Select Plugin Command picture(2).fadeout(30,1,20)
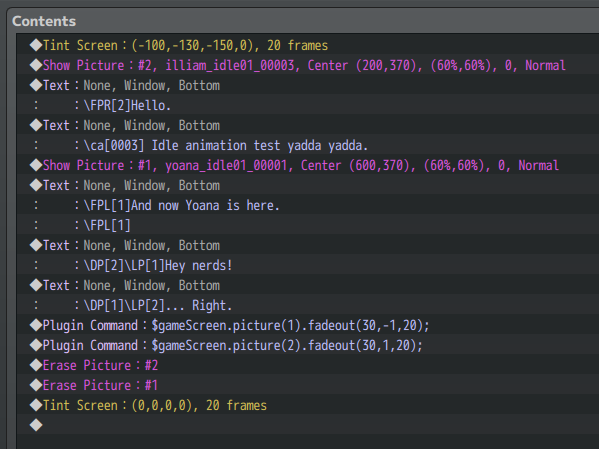The width and height of the screenshot is (599, 449). coord(308,345)
